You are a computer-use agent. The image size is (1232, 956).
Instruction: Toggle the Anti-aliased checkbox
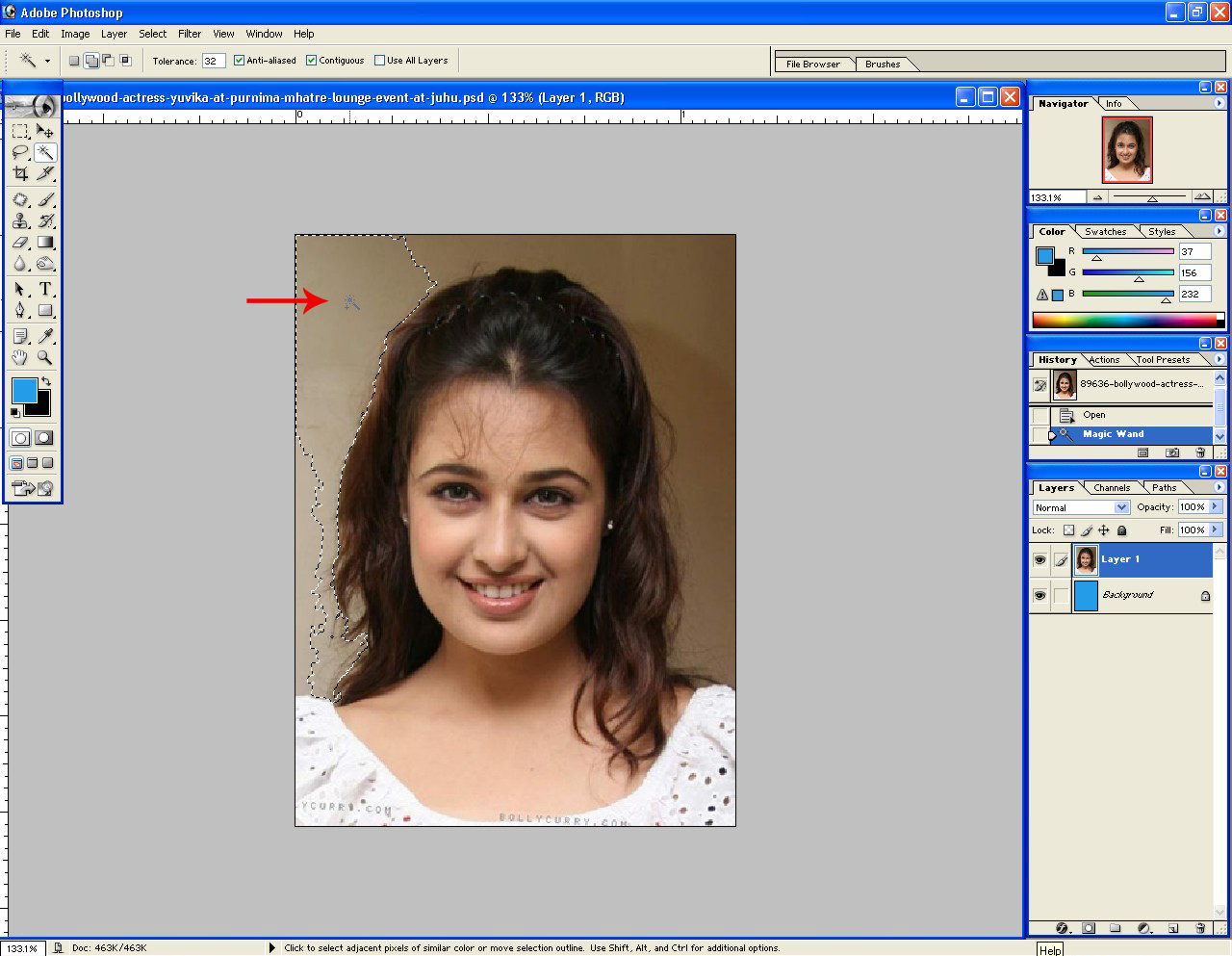pos(239,61)
